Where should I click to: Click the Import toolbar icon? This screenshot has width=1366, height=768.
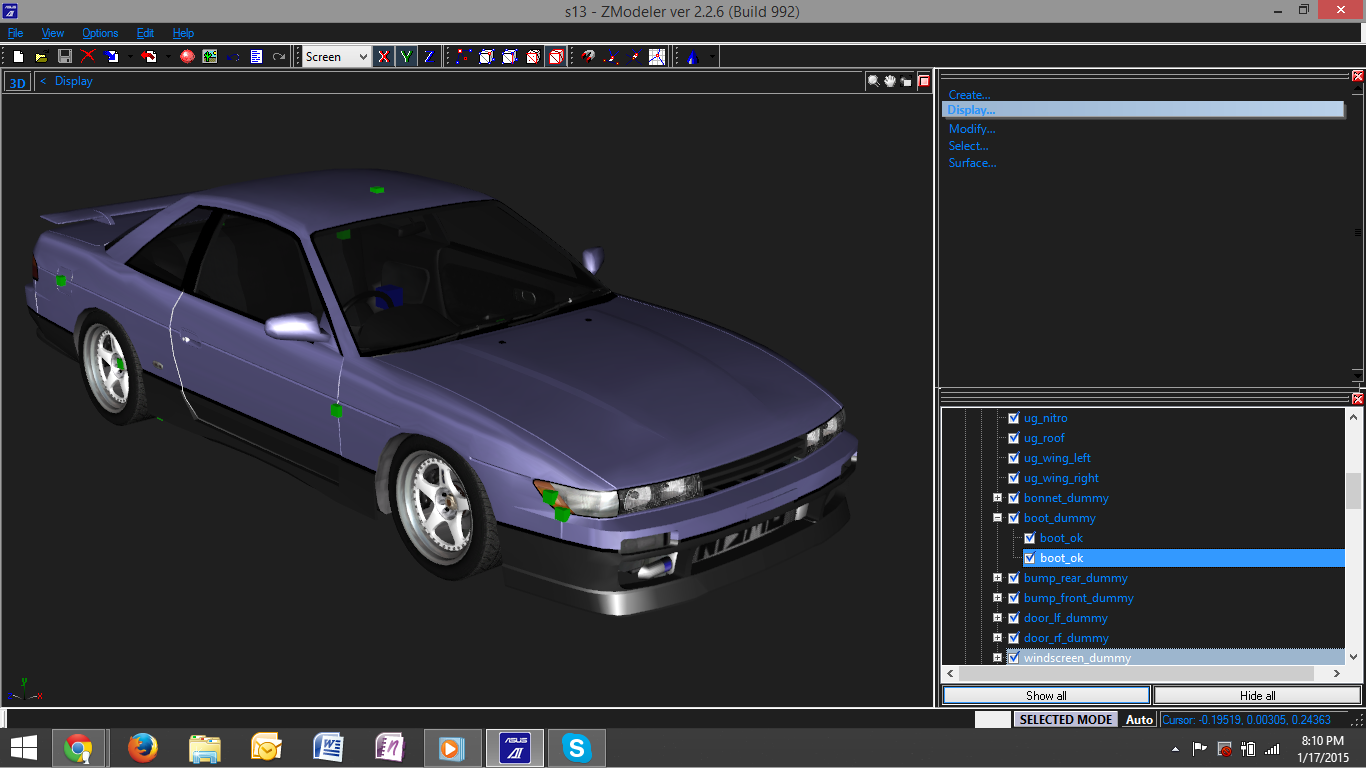pos(112,57)
